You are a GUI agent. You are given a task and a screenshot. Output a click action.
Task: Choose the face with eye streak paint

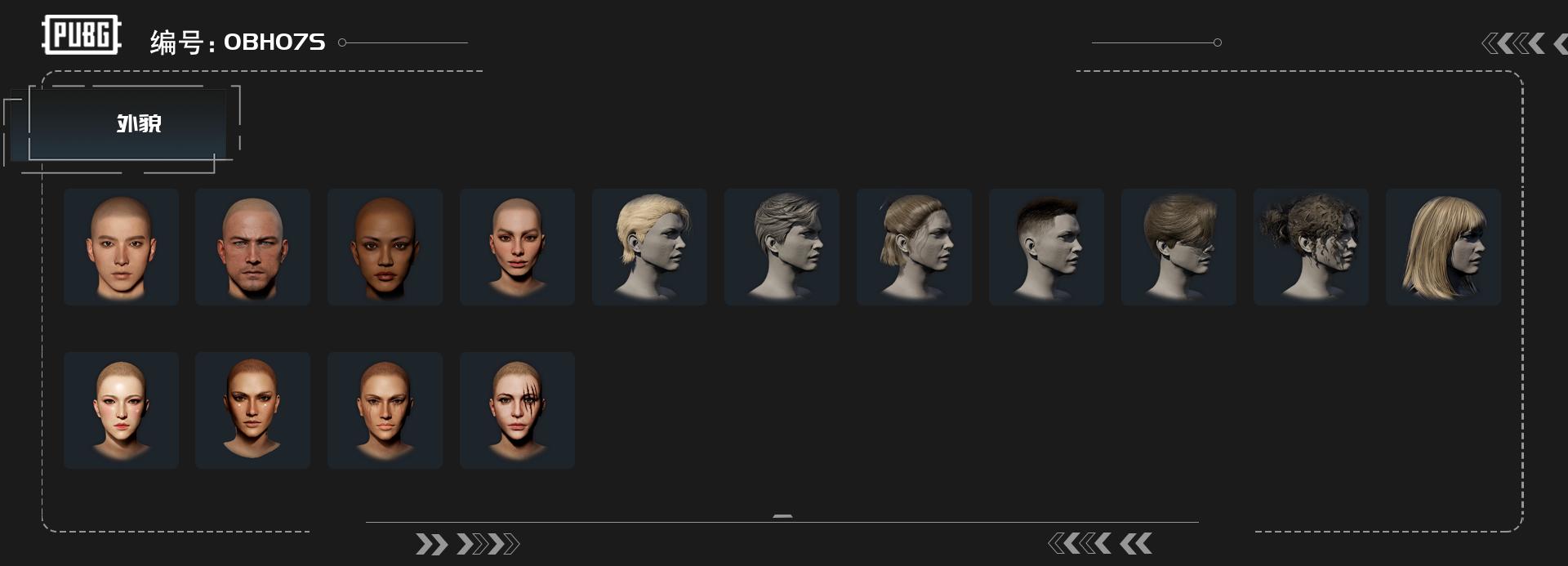pyautogui.click(x=385, y=410)
